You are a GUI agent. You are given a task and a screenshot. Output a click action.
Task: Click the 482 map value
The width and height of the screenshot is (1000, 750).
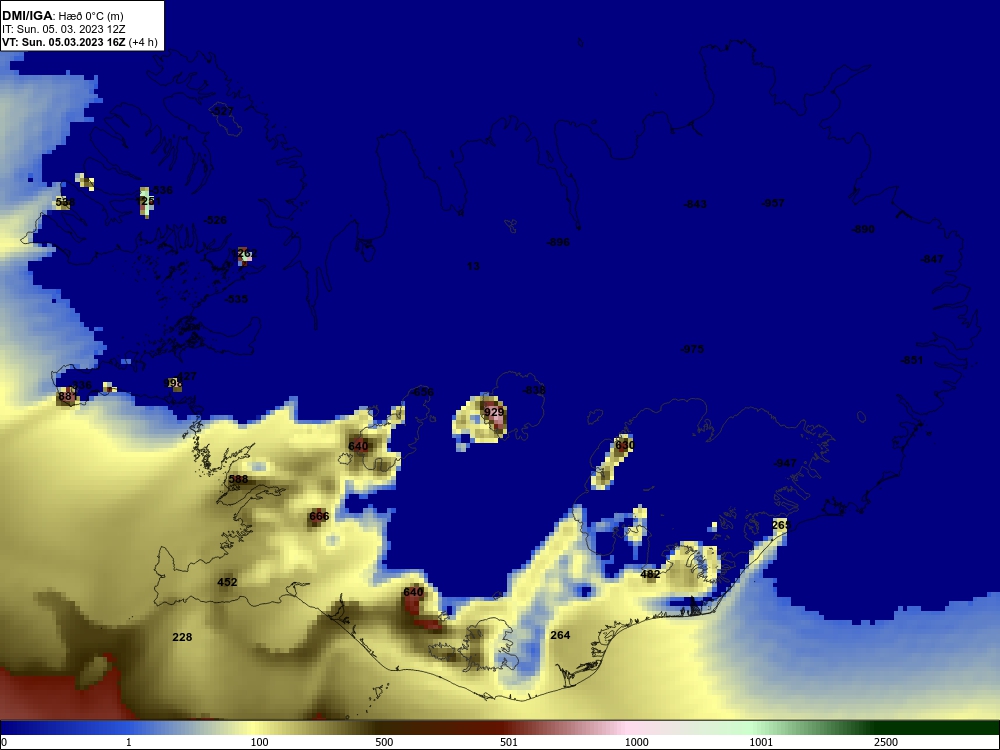650,574
